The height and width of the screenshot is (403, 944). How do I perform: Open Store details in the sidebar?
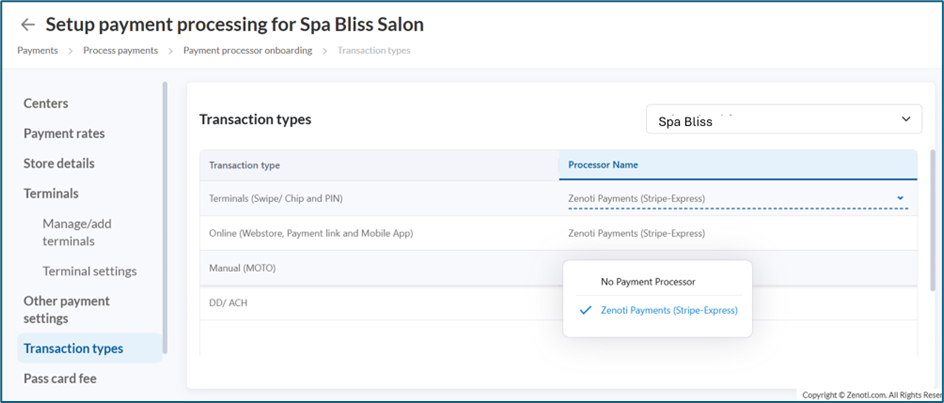tap(59, 163)
